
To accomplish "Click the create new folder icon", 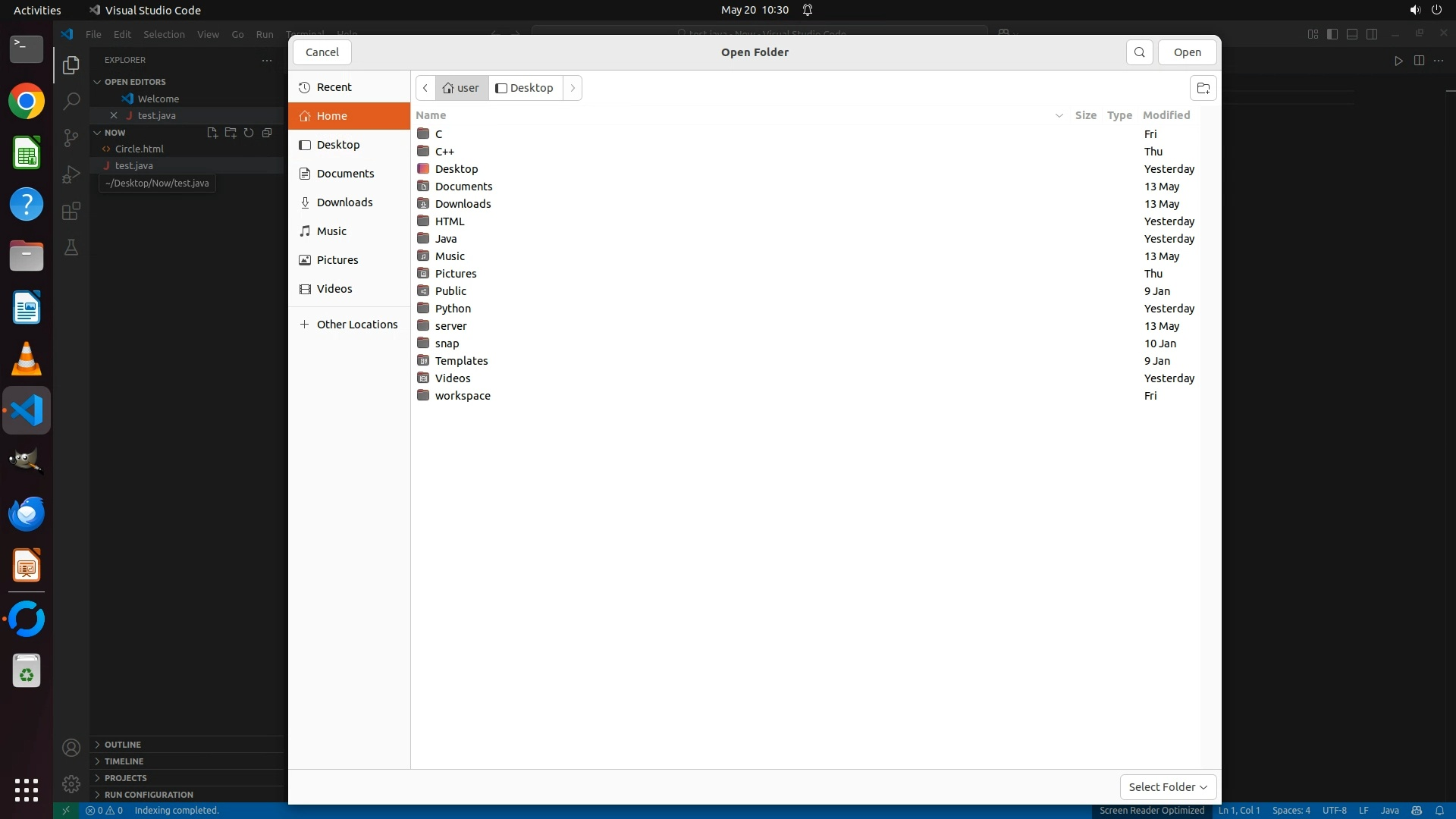I will 1203,88.
